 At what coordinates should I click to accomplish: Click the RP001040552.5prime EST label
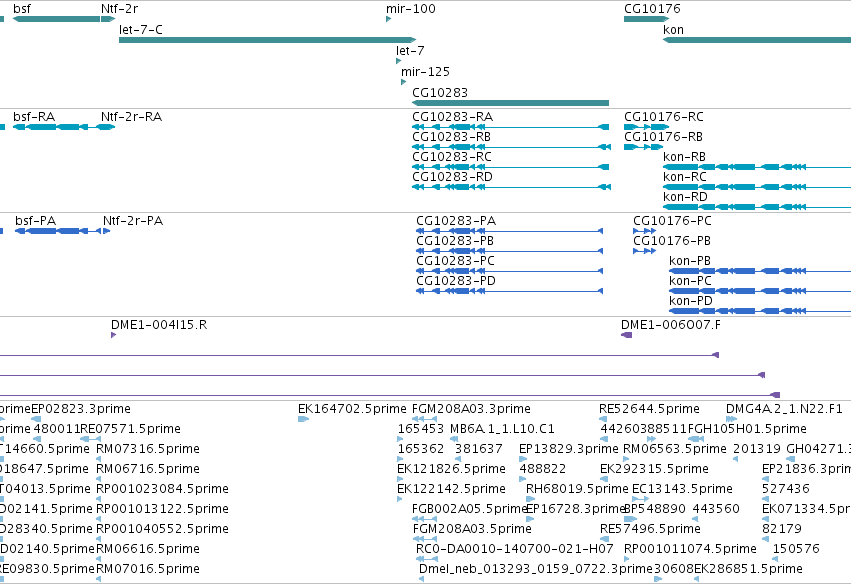162,529
